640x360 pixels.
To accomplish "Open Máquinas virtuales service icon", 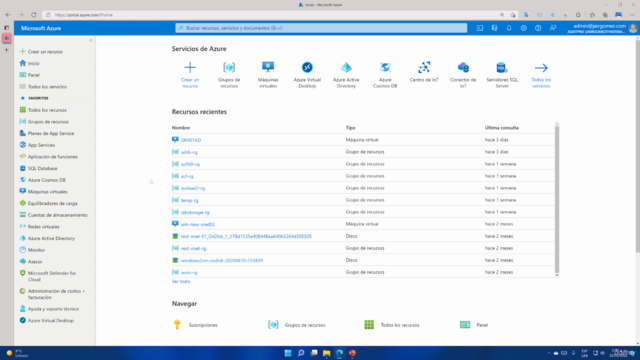I will point(268,67).
